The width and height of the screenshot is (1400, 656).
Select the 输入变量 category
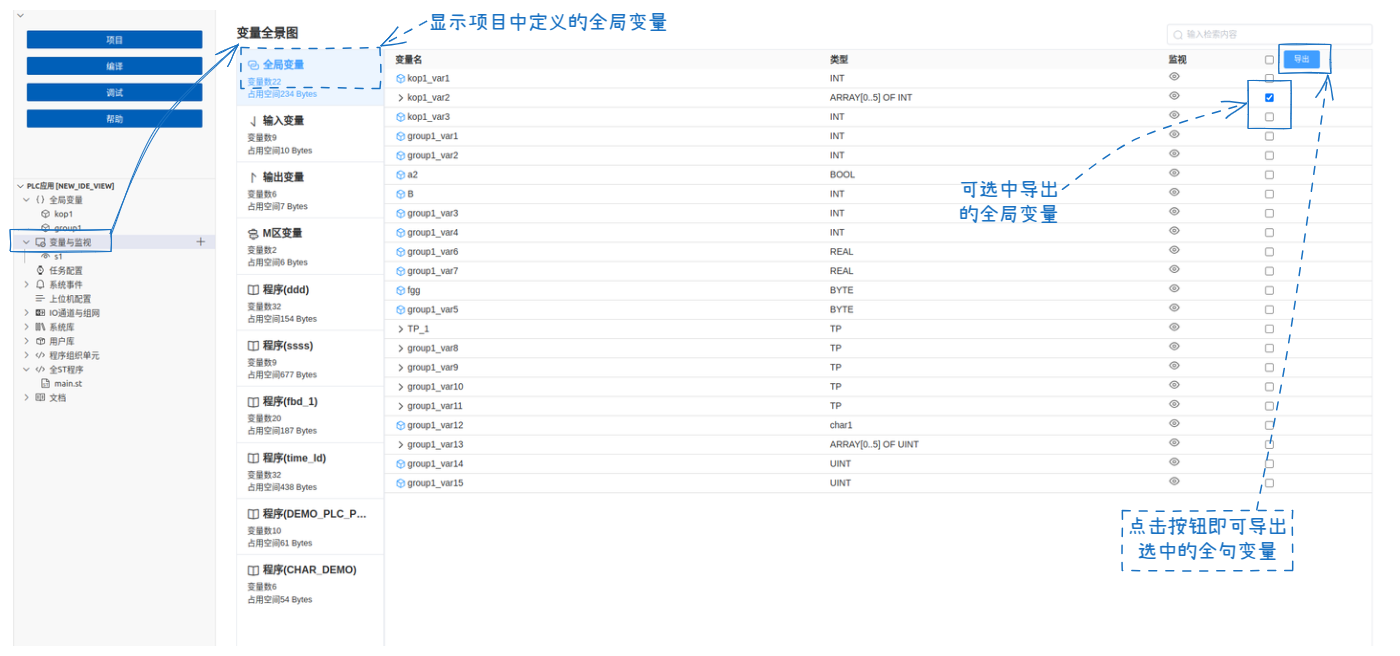[x=310, y=135]
